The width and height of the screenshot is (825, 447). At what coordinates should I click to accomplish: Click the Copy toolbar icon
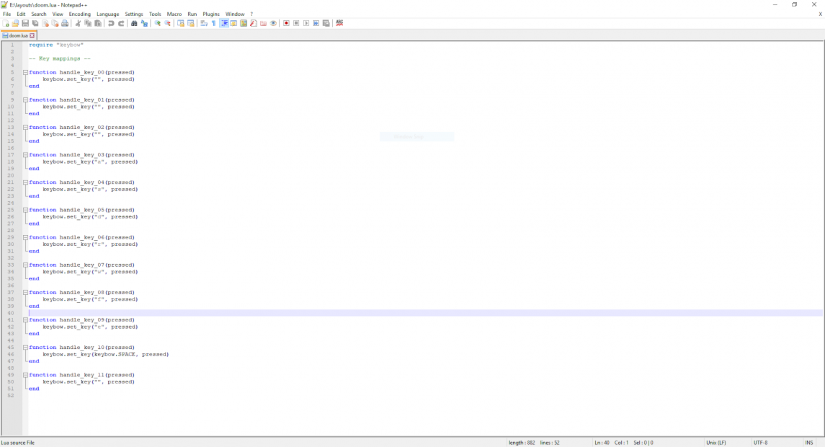(88, 23)
